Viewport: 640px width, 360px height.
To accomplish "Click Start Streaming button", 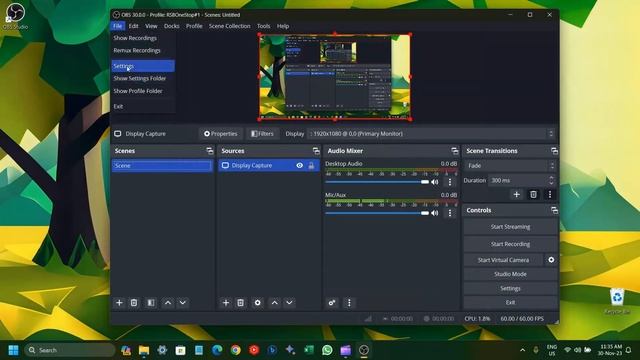I will coord(510,227).
